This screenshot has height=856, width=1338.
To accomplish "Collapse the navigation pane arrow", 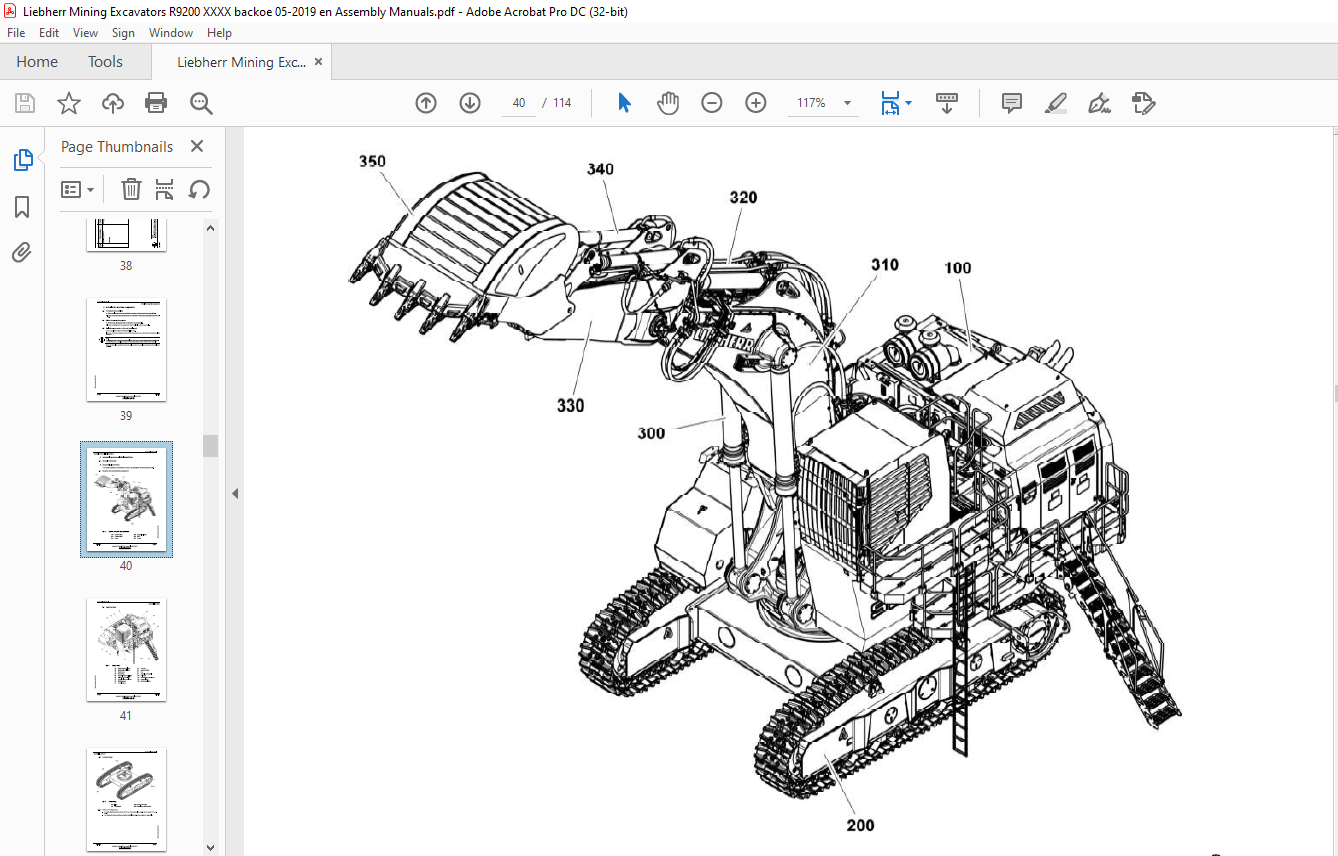I will click(x=235, y=493).
